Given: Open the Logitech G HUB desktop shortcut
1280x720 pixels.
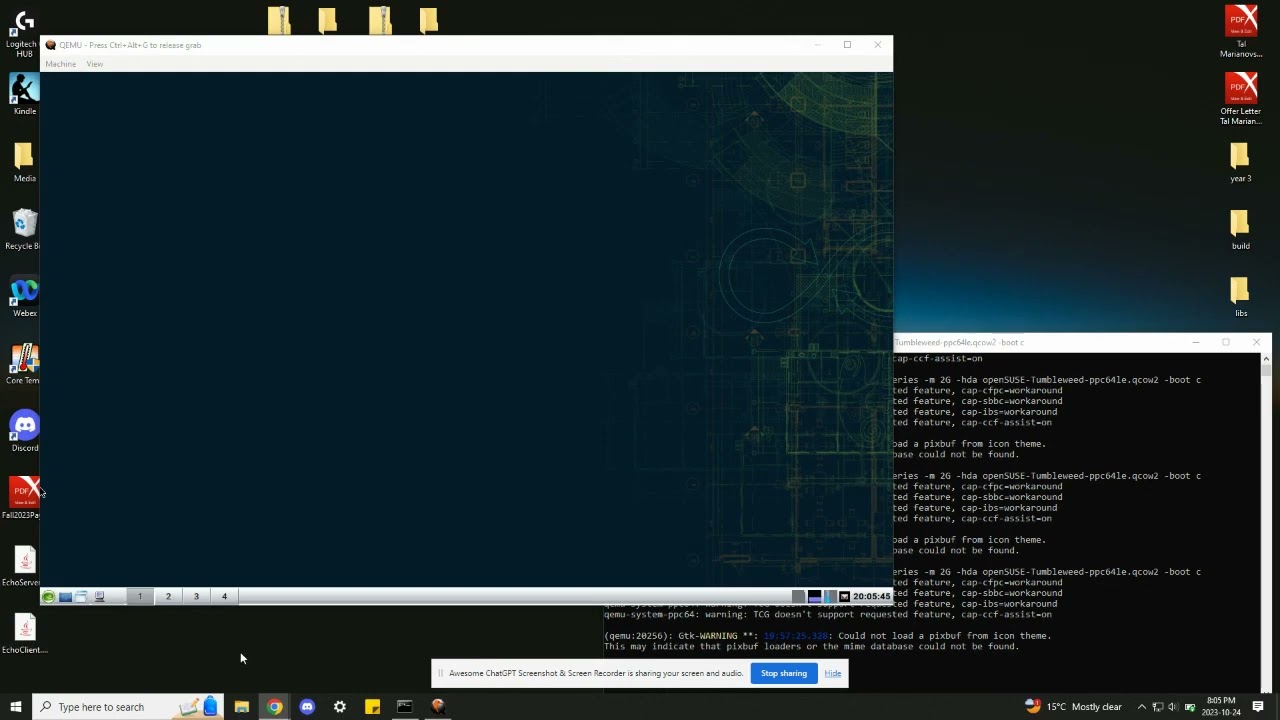Looking at the screenshot, I should point(24,32).
